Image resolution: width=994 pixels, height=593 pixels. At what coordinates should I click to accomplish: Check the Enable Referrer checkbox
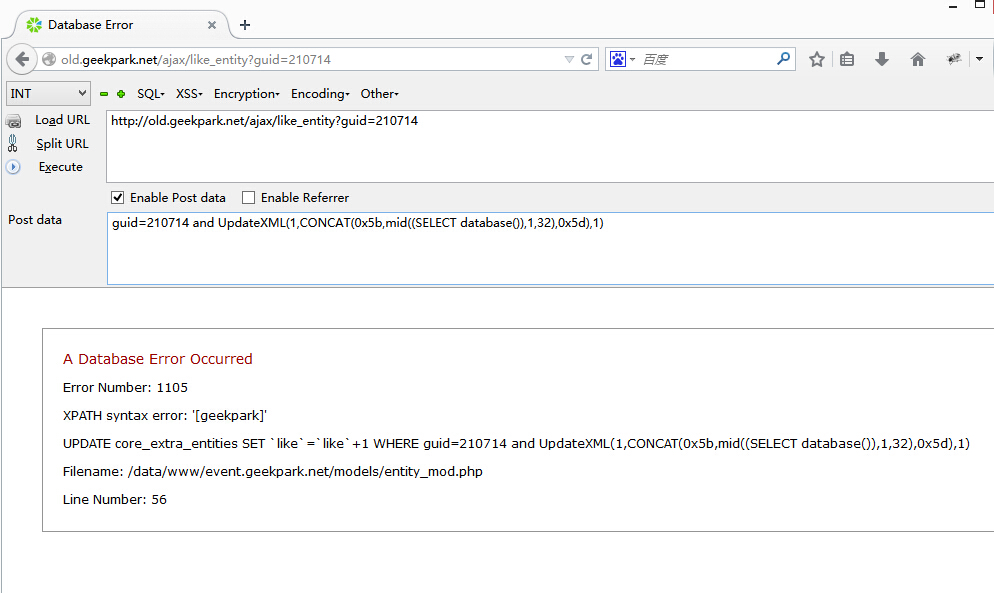pos(248,198)
